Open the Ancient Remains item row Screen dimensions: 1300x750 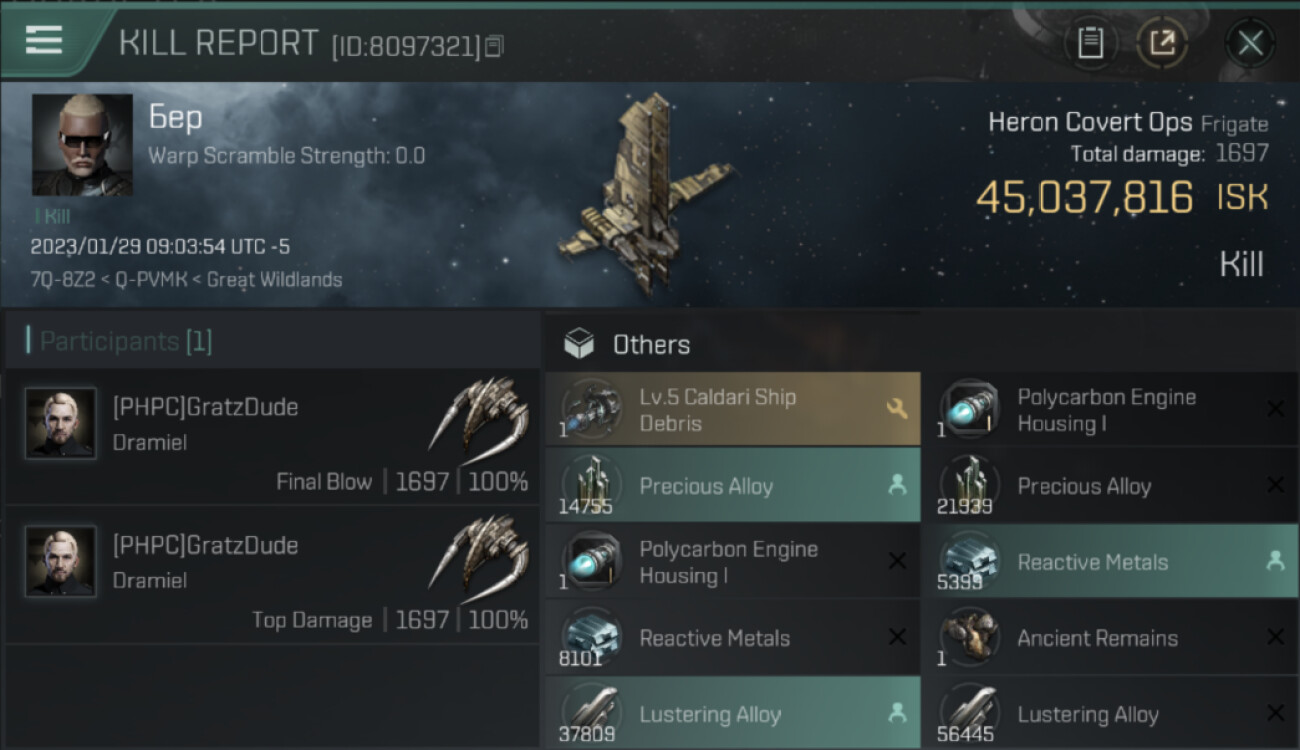point(1109,638)
